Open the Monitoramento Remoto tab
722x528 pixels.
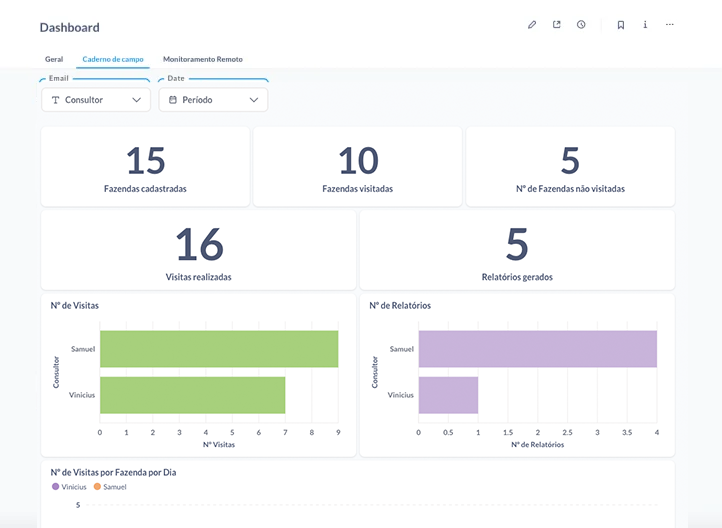coord(202,59)
